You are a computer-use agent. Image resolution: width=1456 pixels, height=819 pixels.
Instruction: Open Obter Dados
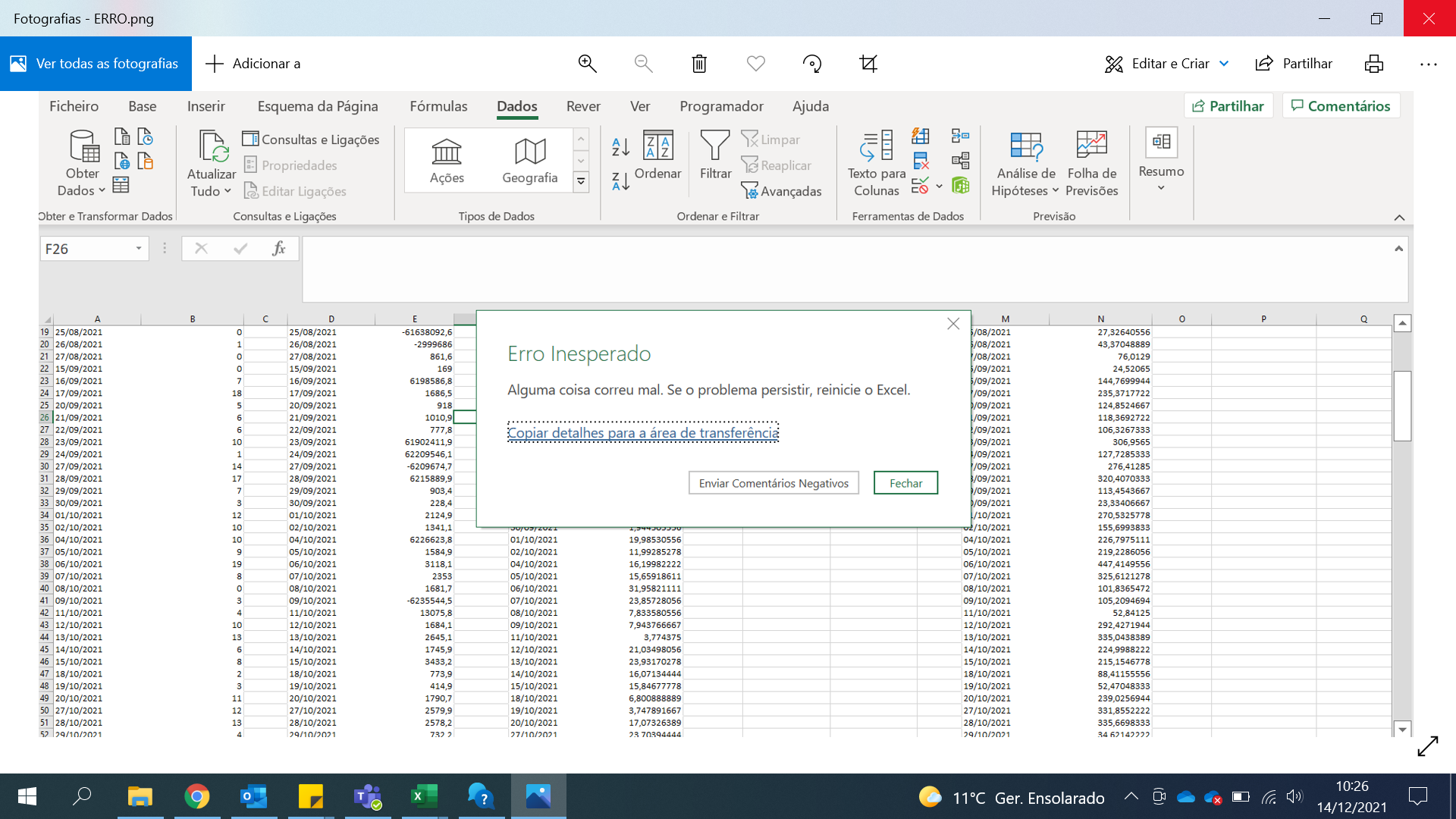pos(81,162)
